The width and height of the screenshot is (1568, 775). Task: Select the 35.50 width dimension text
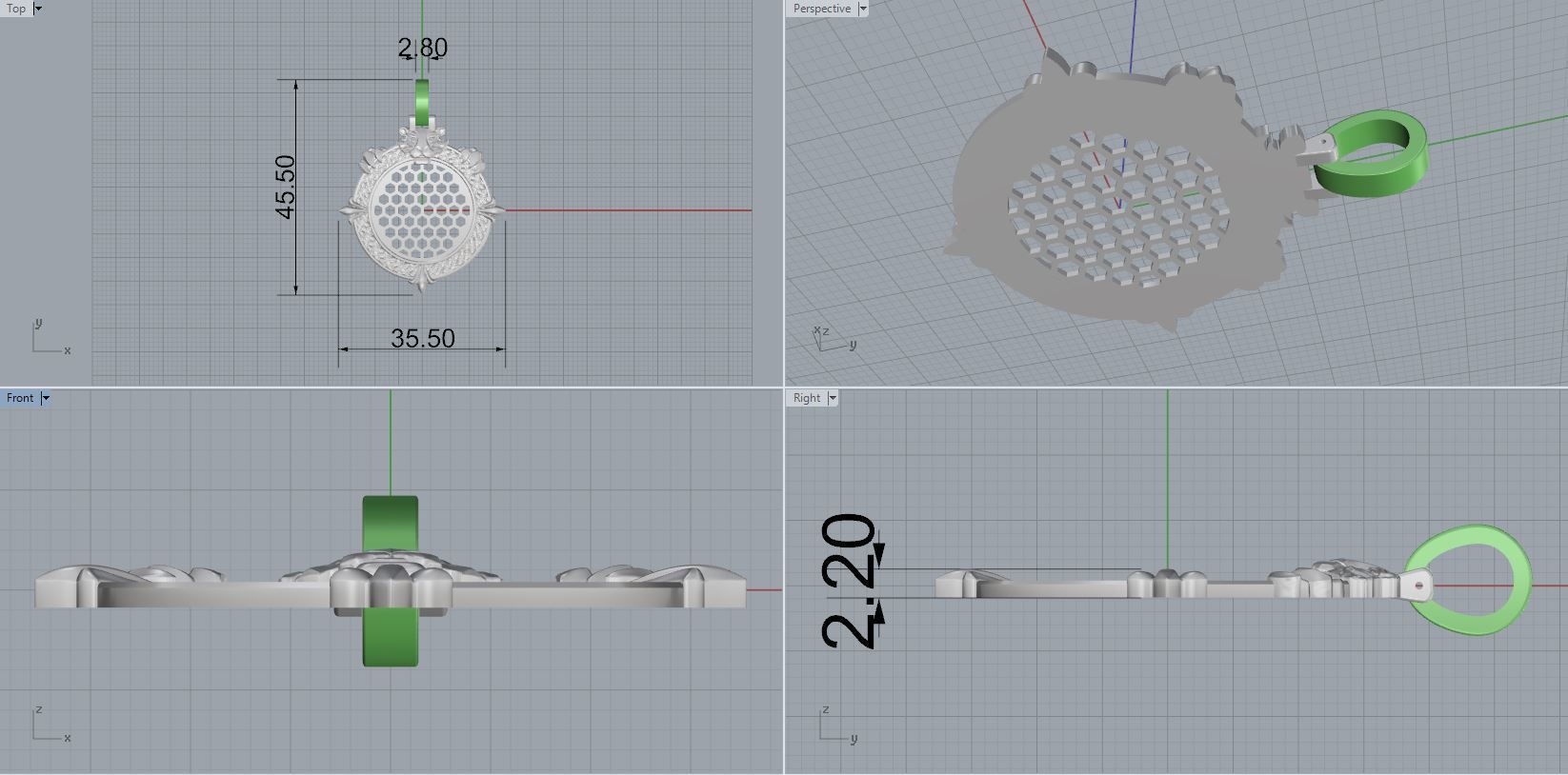pos(422,338)
